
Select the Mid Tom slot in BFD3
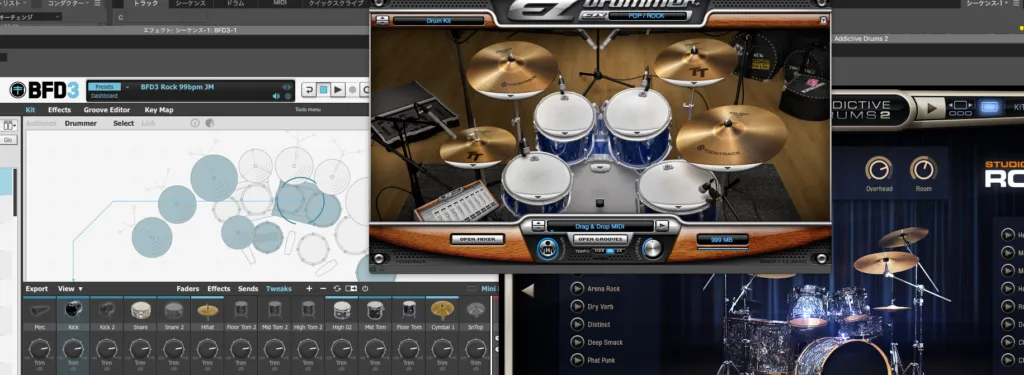coord(376,314)
